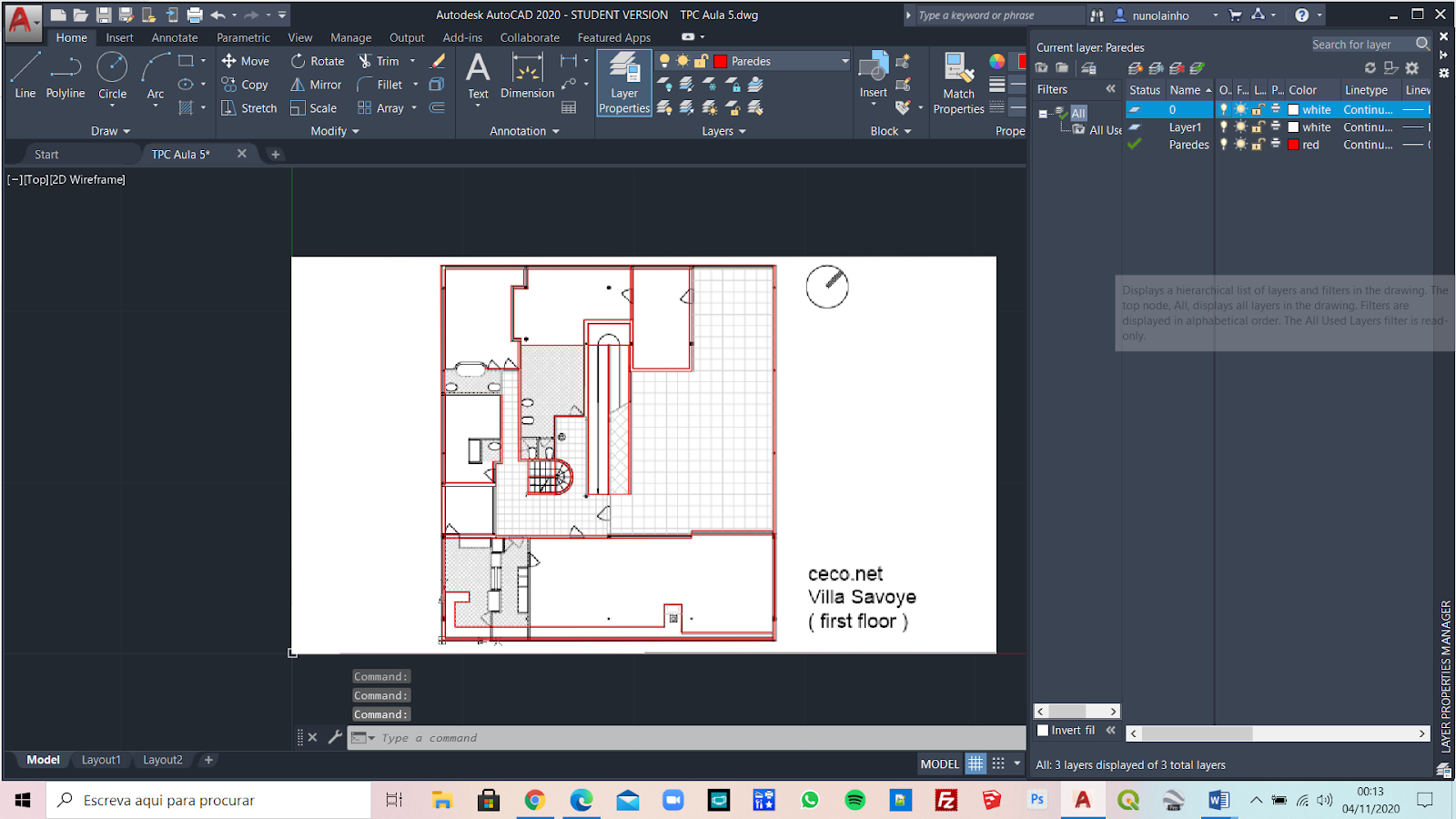
Task: Click the MODEL status bar button
Action: pos(940,763)
